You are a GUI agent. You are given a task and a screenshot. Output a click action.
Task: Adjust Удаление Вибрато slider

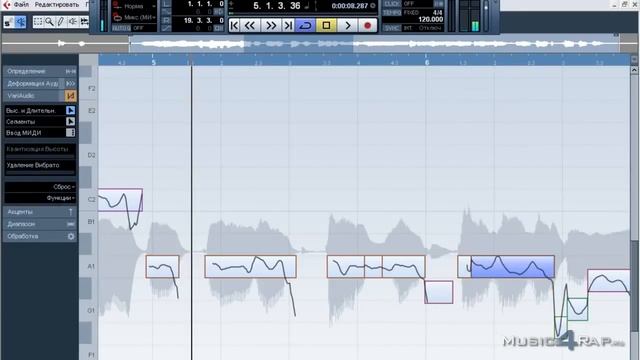pyautogui.click(x=40, y=173)
